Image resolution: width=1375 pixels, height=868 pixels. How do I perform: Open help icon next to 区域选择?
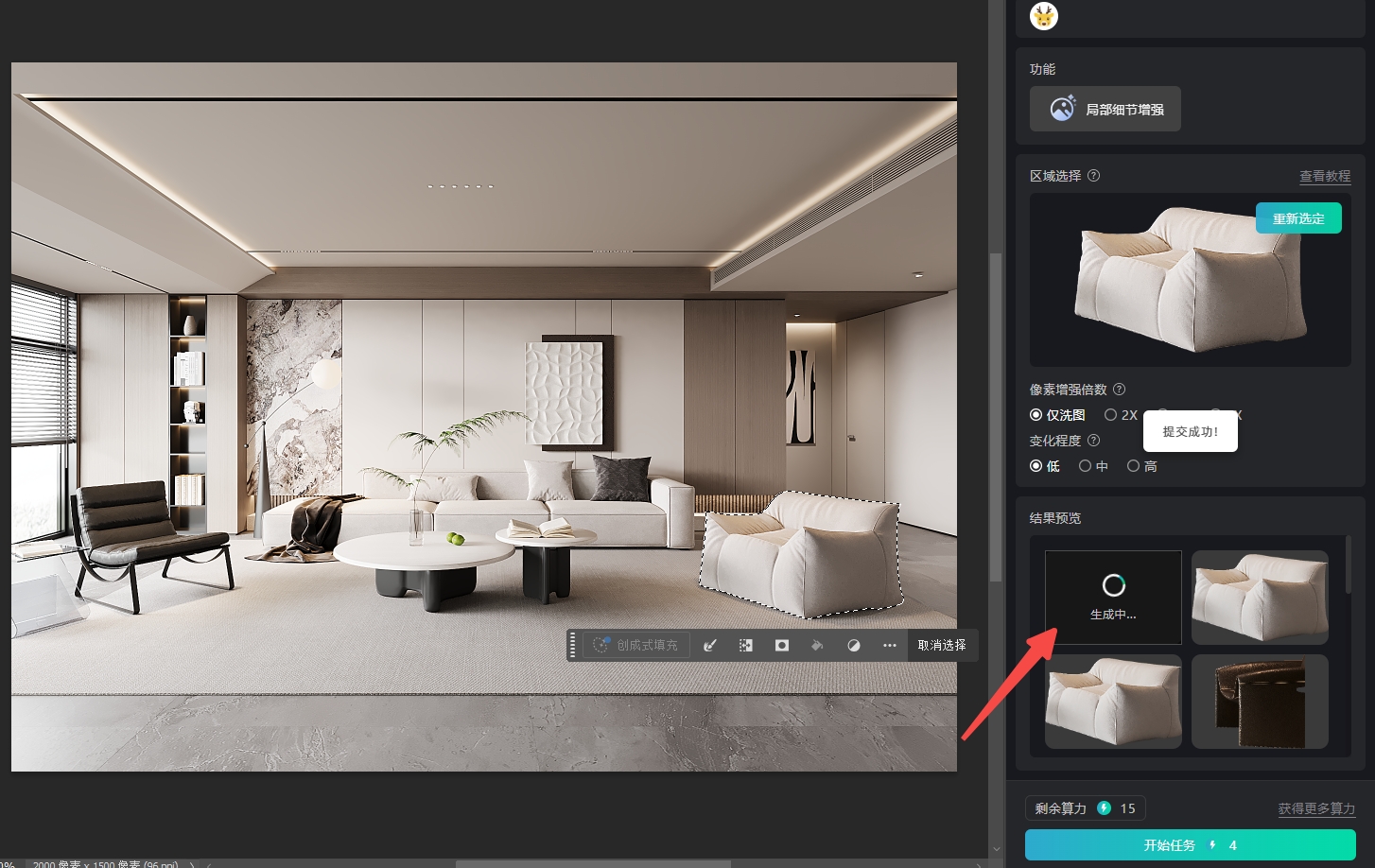pyautogui.click(x=1094, y=176)
